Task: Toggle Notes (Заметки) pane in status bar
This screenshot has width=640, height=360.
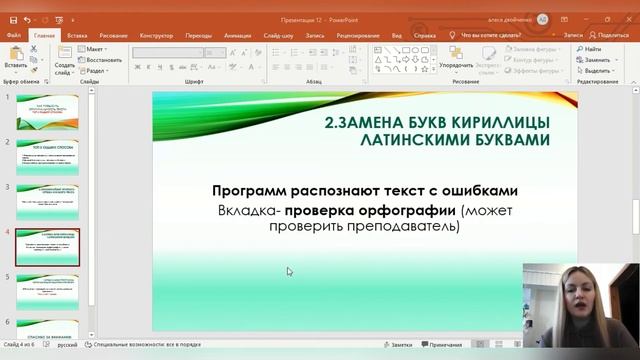Action: pyautogui.click(x=398, y=345)
